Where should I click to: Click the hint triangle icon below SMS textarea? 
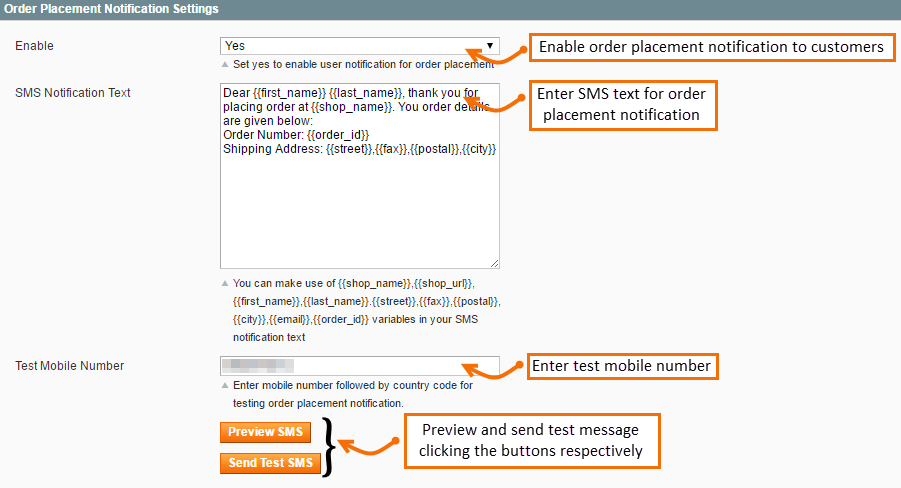coord(225,283)
